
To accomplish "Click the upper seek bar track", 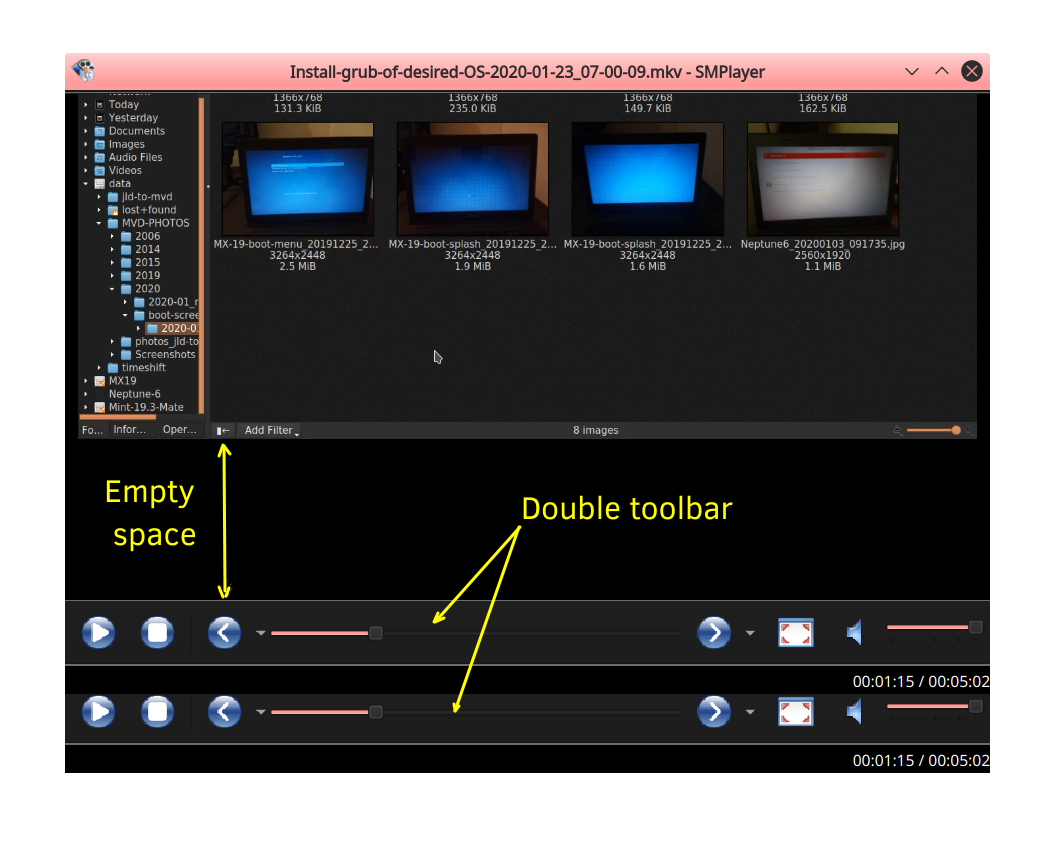I will (x=520, y=633).
